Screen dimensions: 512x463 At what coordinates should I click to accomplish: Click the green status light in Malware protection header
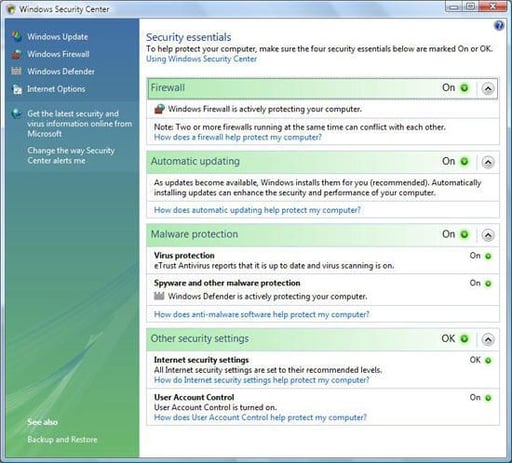464,235
